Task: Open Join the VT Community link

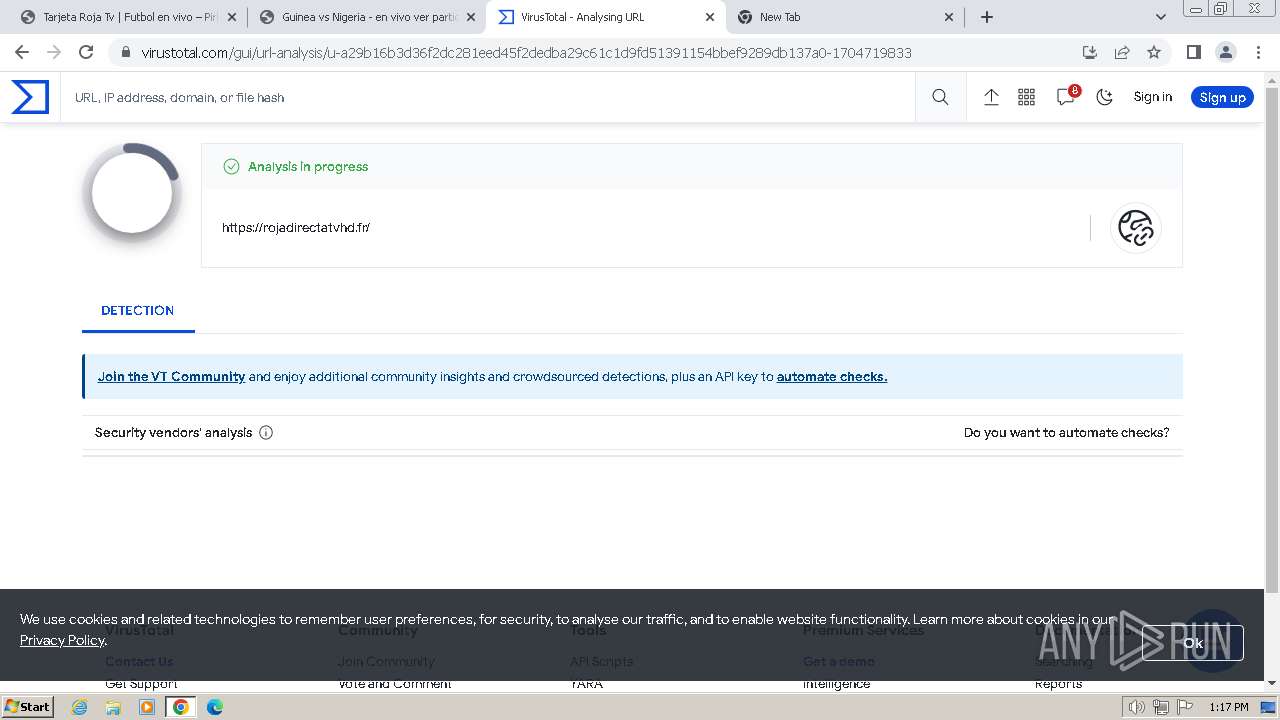Action: [x=171, y=377]
